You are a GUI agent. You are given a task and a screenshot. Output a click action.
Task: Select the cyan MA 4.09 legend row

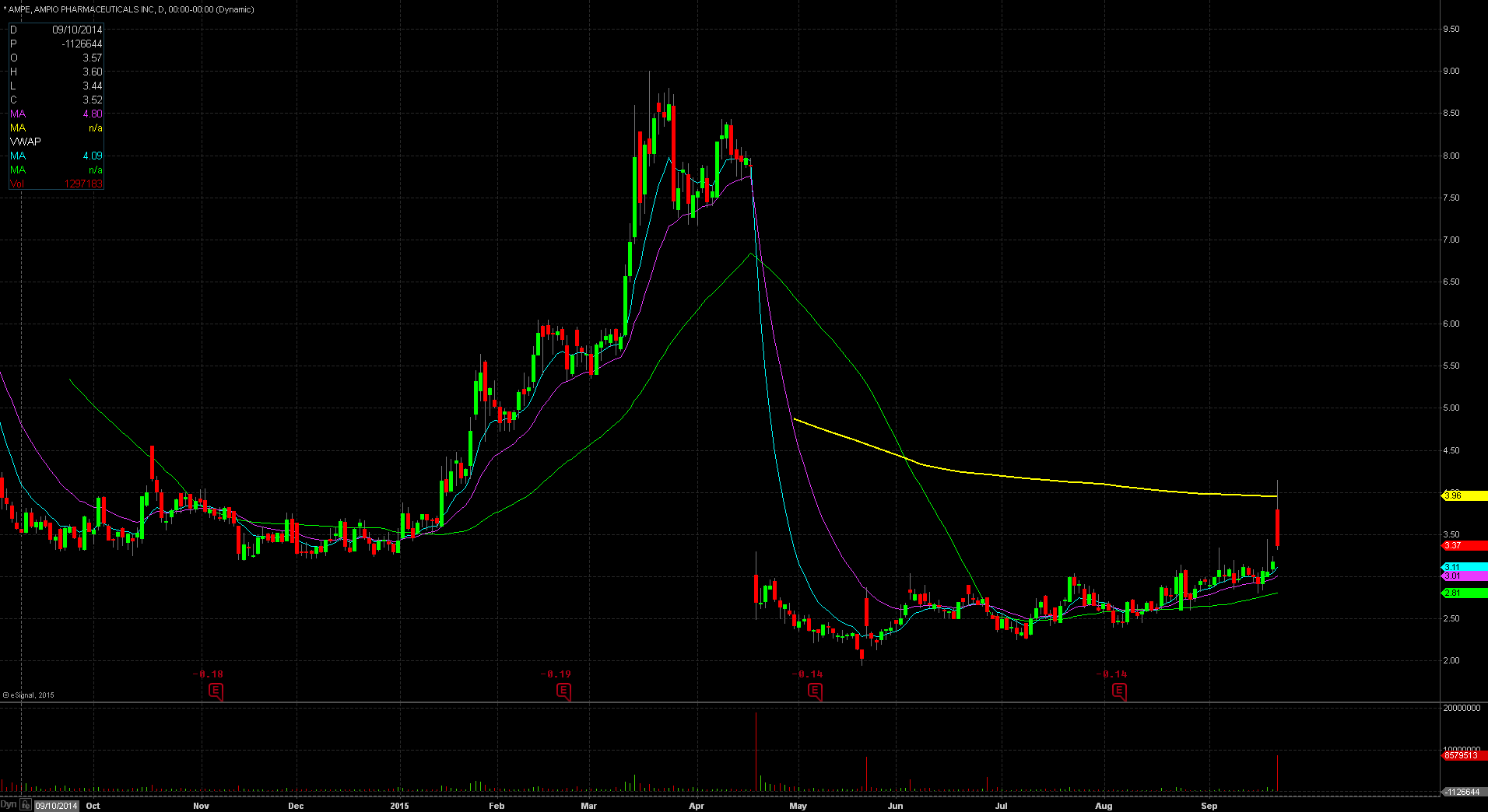click(x=55, y=156)
